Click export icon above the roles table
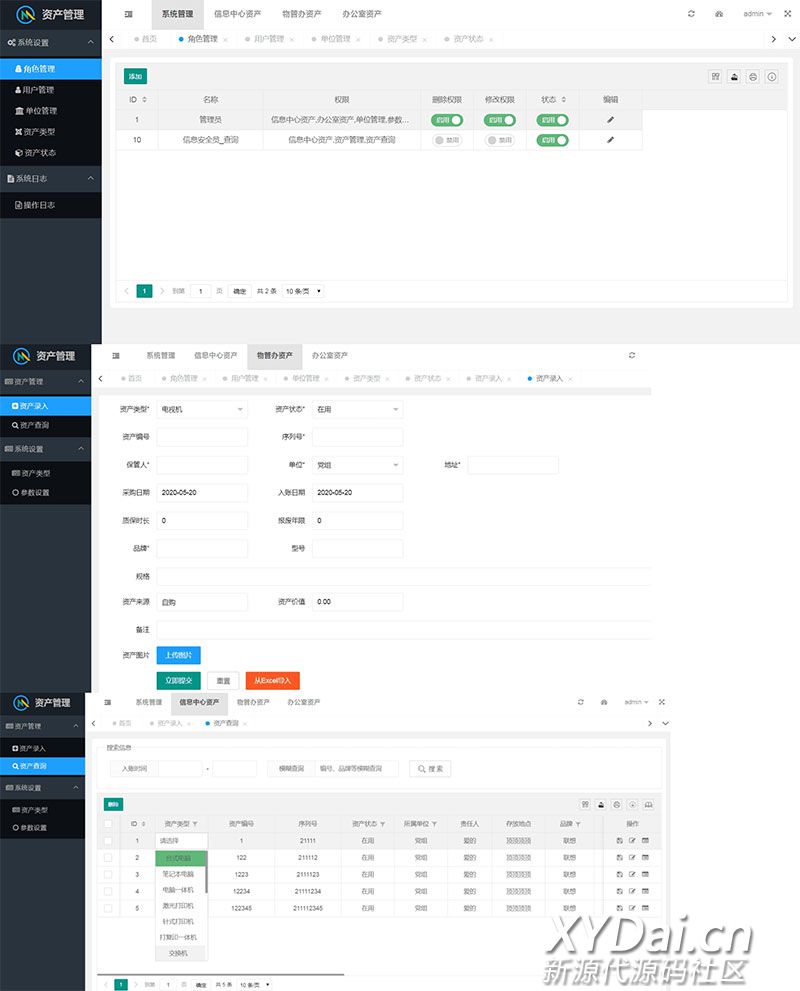The width and height of the screenshot is (800, 991). click(x=734, y=76)
